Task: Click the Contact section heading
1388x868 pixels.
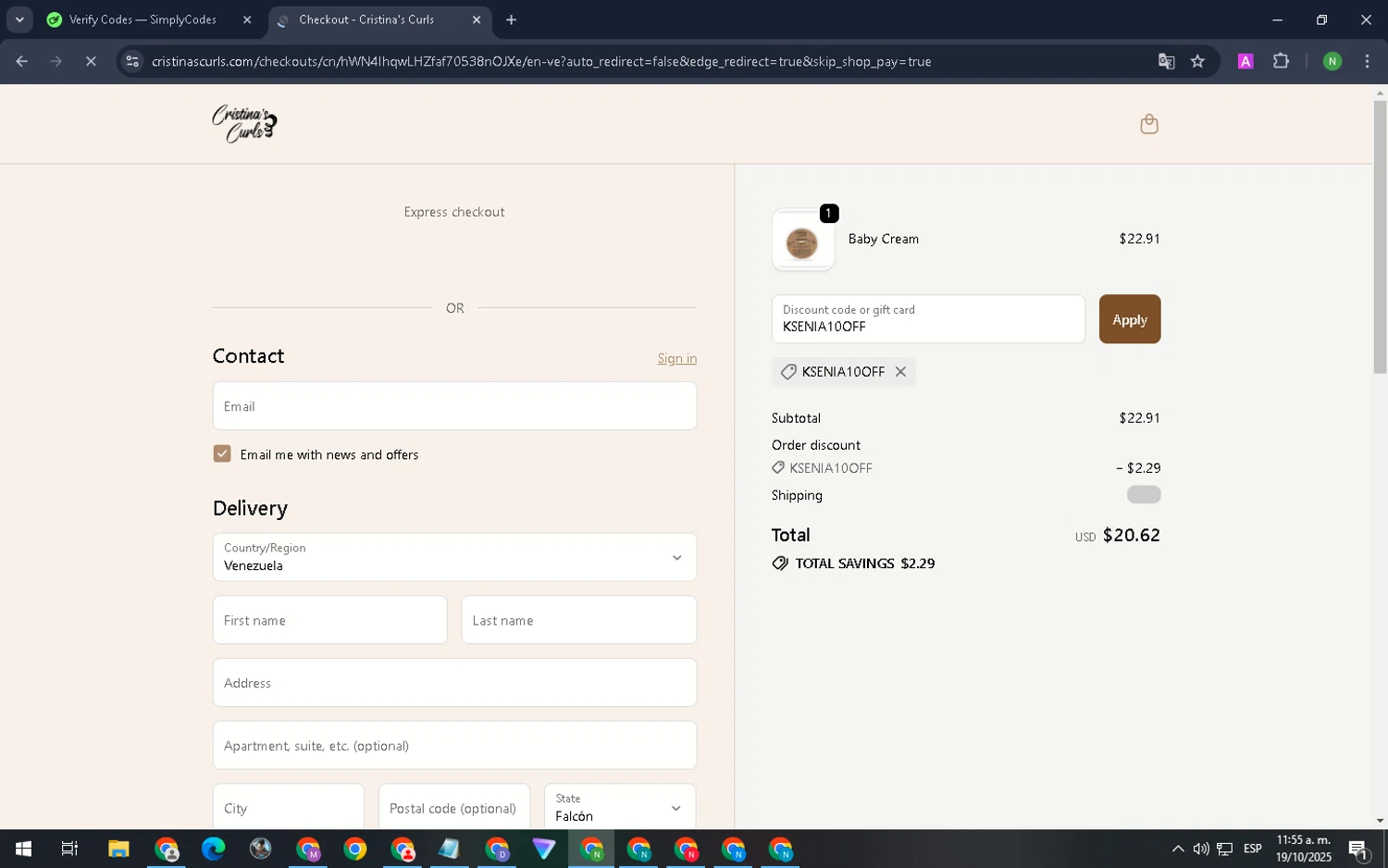Action: point(248,356)
